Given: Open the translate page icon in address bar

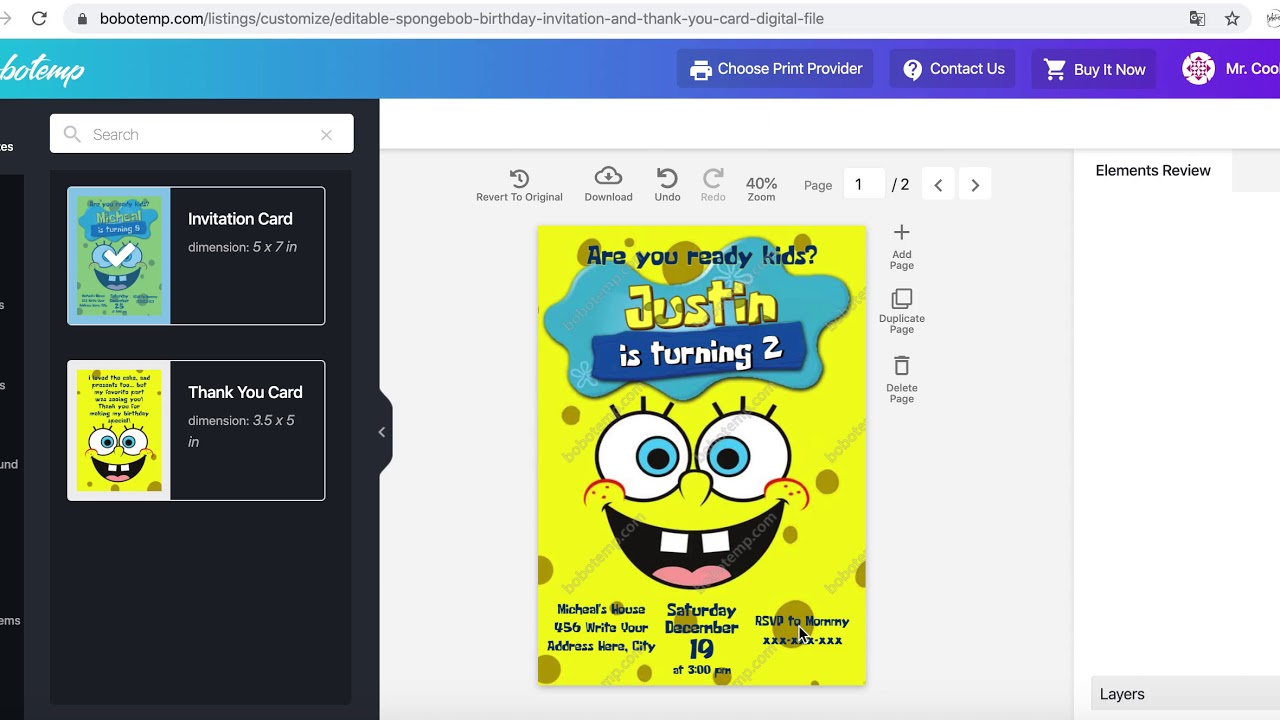Looking at the screenshot, I should tap(1197, 18).
